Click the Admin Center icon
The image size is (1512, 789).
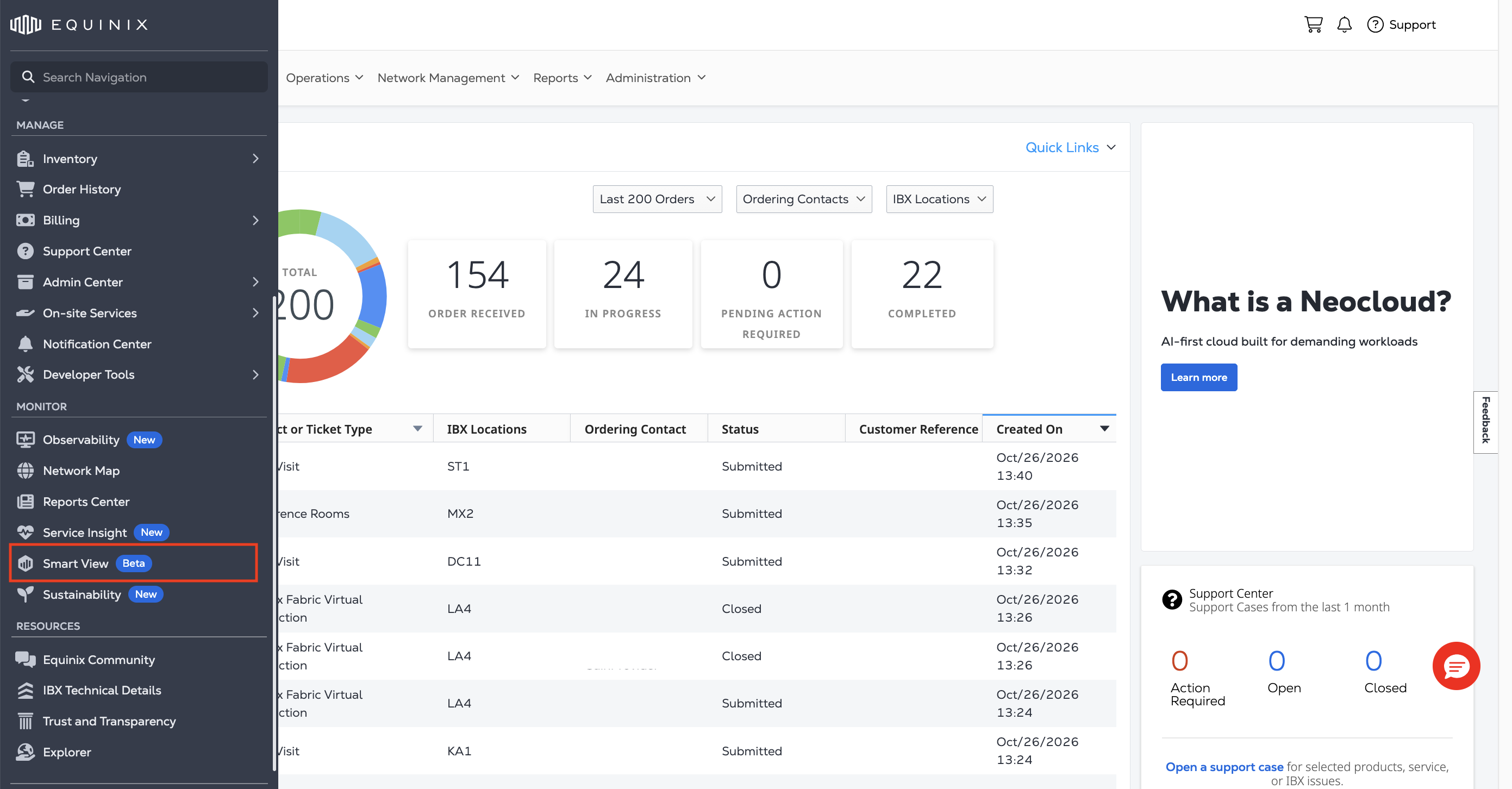coord(25,282)
